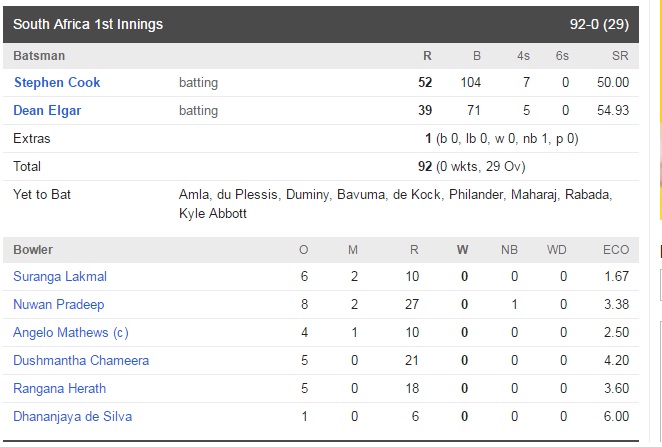Click Nuwan Pradeep's 3.38 economy value
Viewport: 662px width, 447px height.
pyautogui.click(x=616, y=304)
